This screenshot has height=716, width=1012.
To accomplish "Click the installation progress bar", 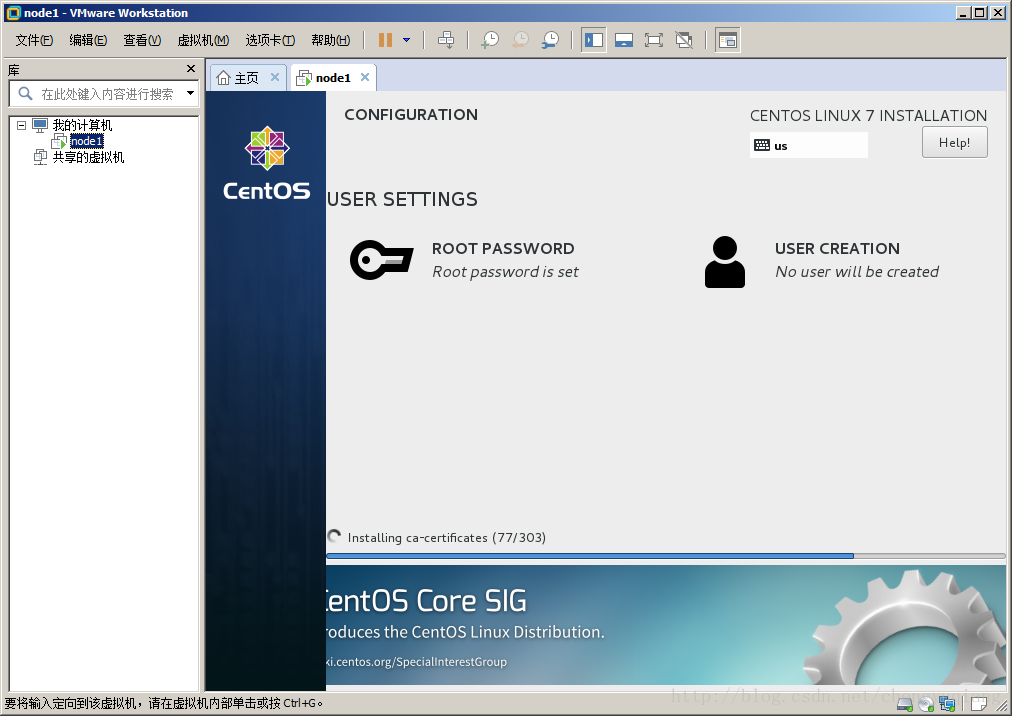I will (665, 556).
